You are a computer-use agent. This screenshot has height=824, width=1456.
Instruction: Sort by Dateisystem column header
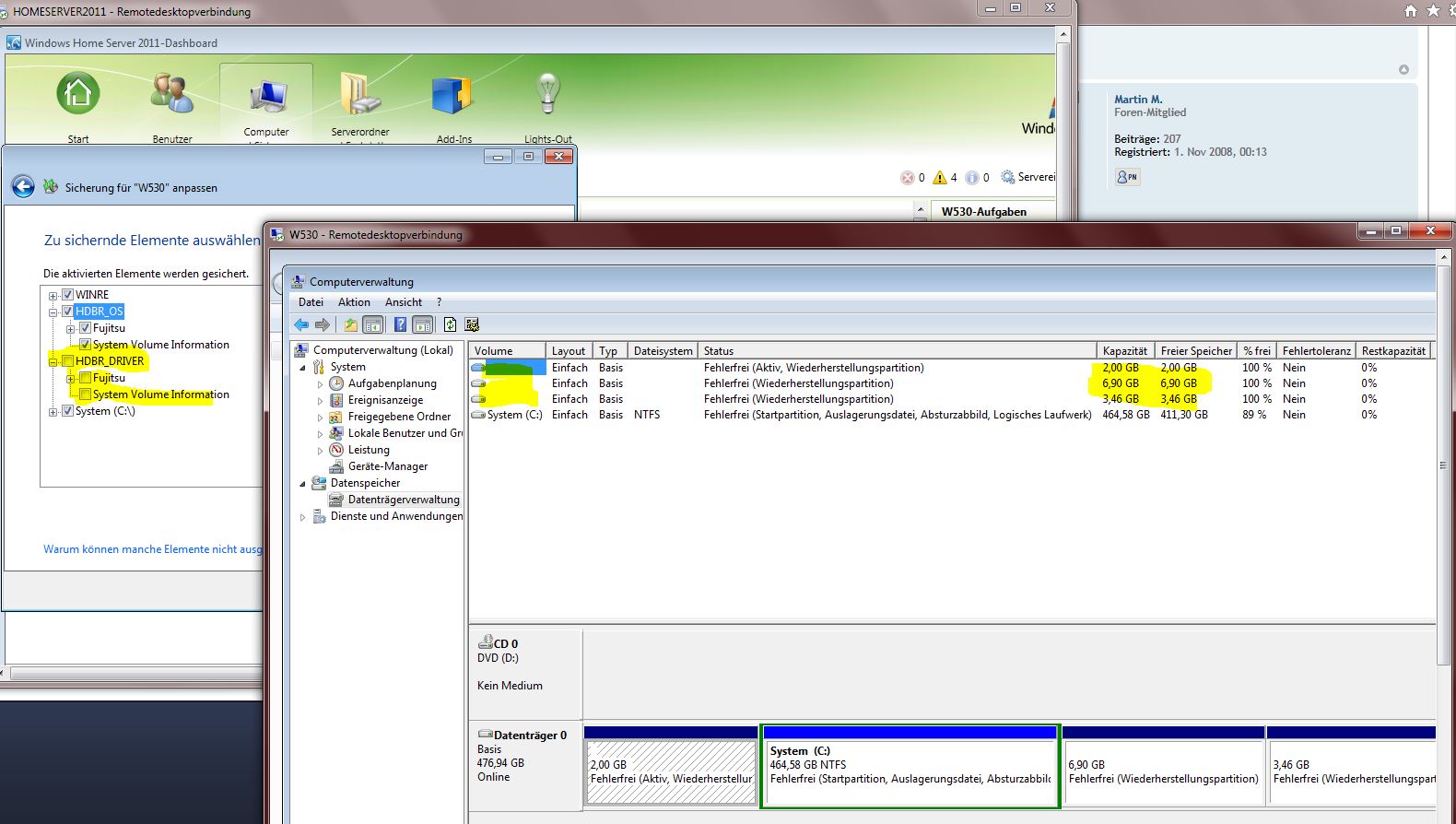pyautogui.click(x=663, y=351)
